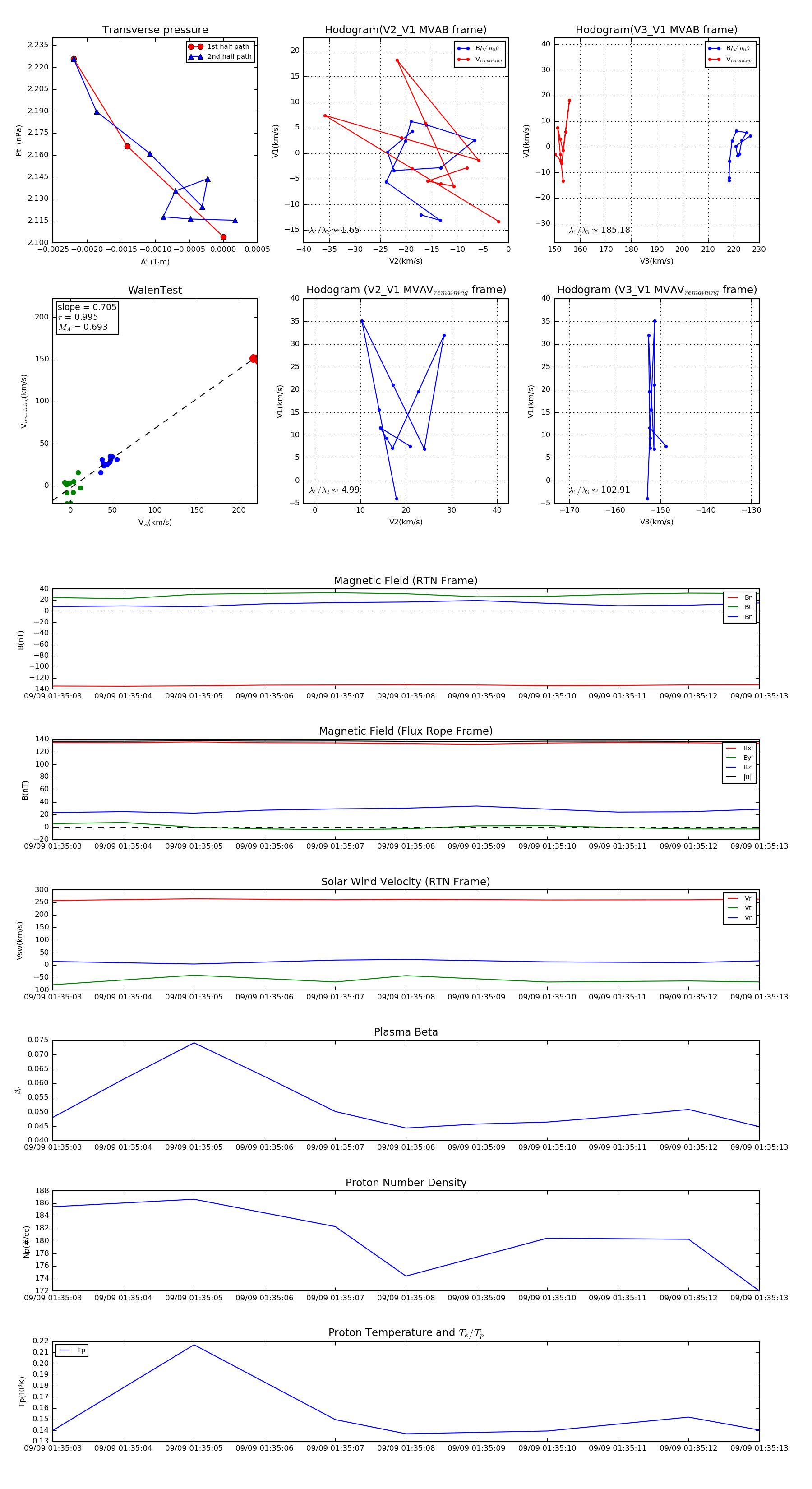Click the 'Np(#/cc)' y-axis label

(26, 1242)
